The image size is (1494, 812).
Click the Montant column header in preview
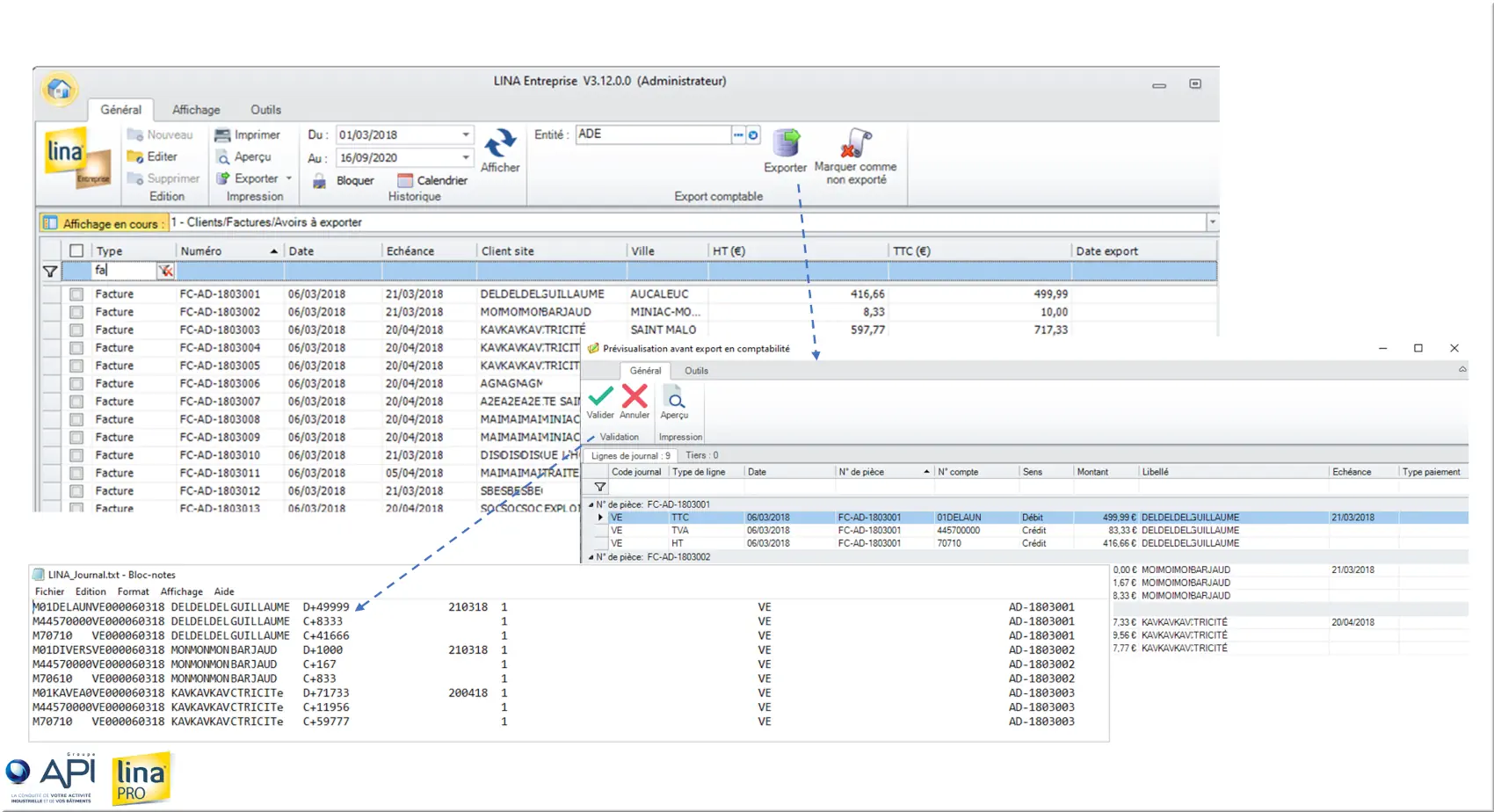click(1105, 472)
